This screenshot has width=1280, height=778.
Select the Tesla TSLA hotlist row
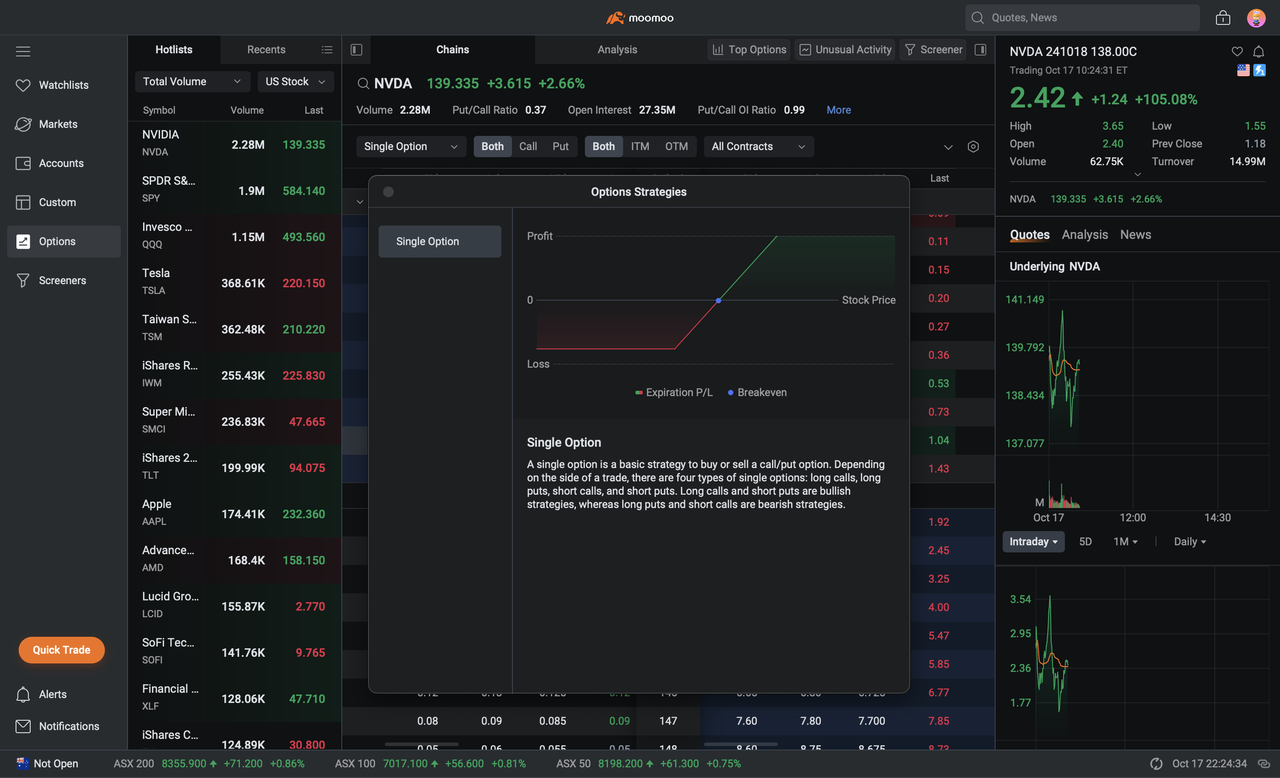point(235,282)
